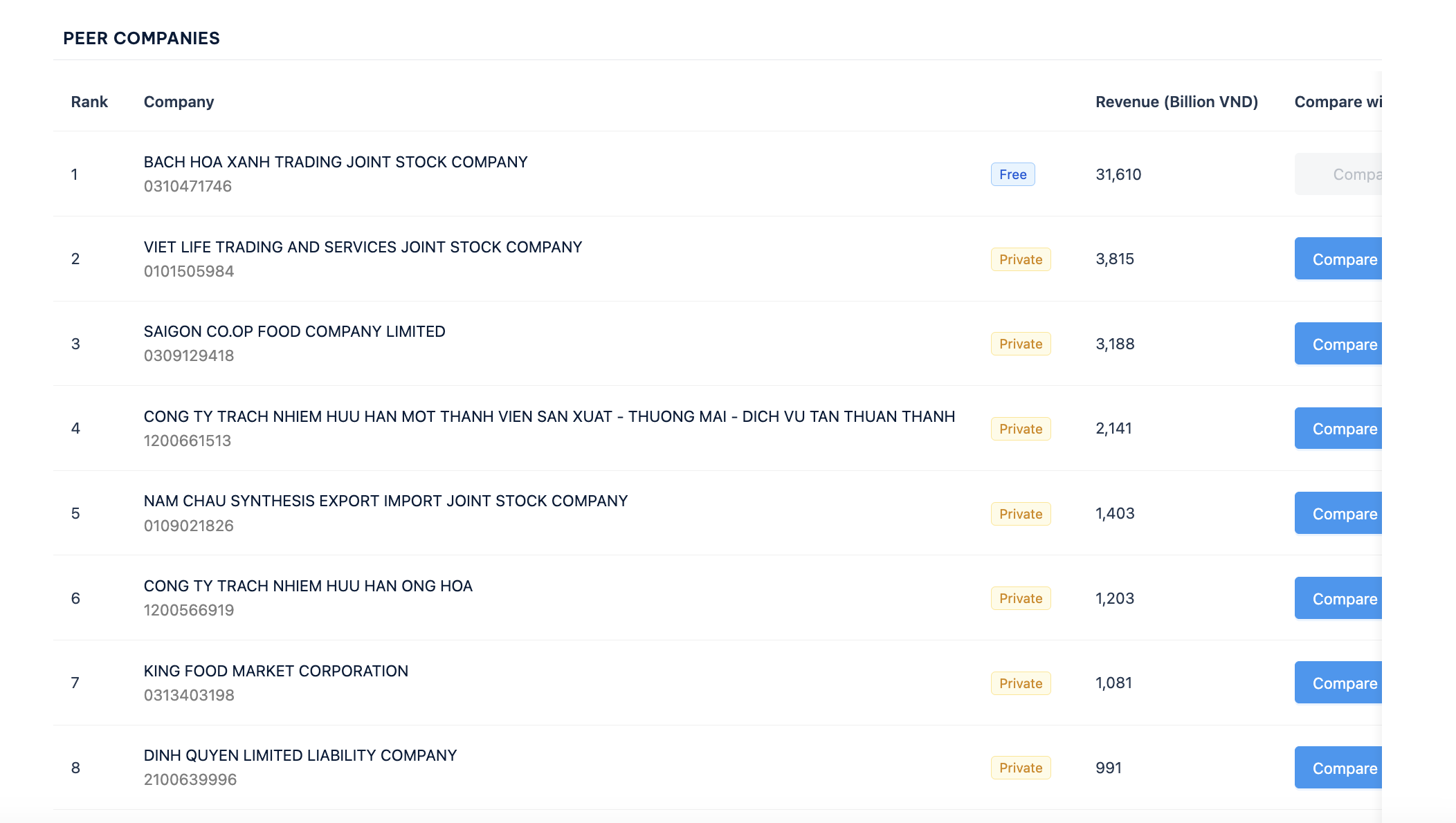Open the TAN THUAN THANH company name
This screenshot has width=1456, height=823.
(x=549, y=416)
